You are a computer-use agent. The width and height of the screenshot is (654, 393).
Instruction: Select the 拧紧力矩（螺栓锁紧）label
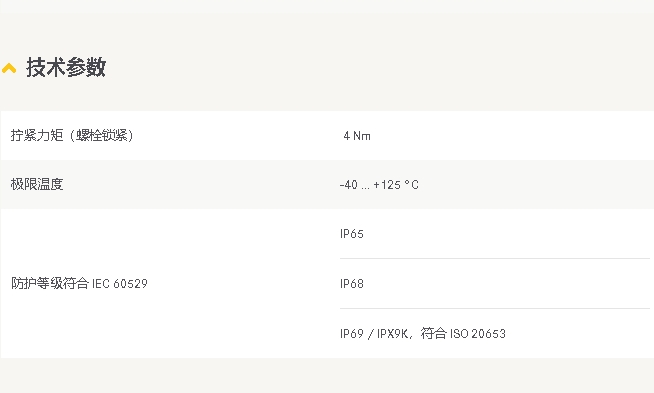(72, 136)
